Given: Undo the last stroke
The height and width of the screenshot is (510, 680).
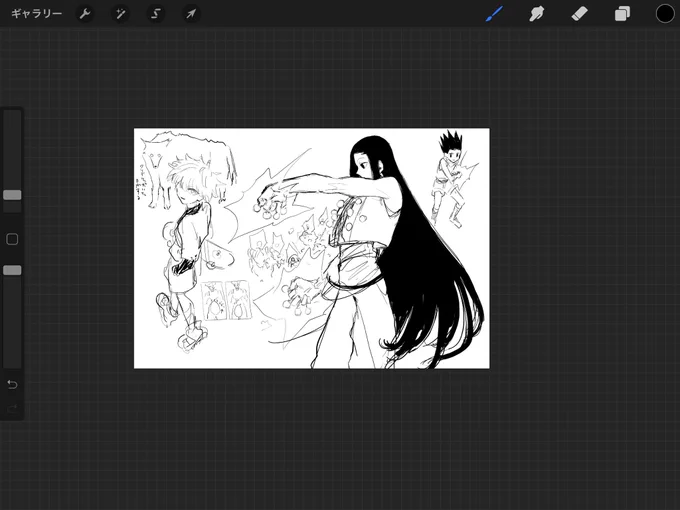Looking at the screenshot, I should point(12,384).
